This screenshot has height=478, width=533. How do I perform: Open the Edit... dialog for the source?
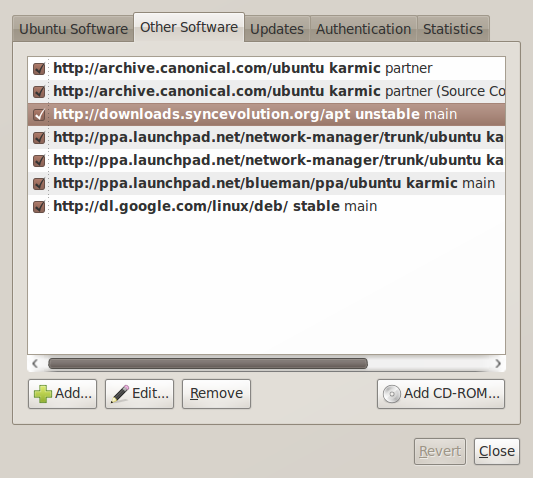139,394
